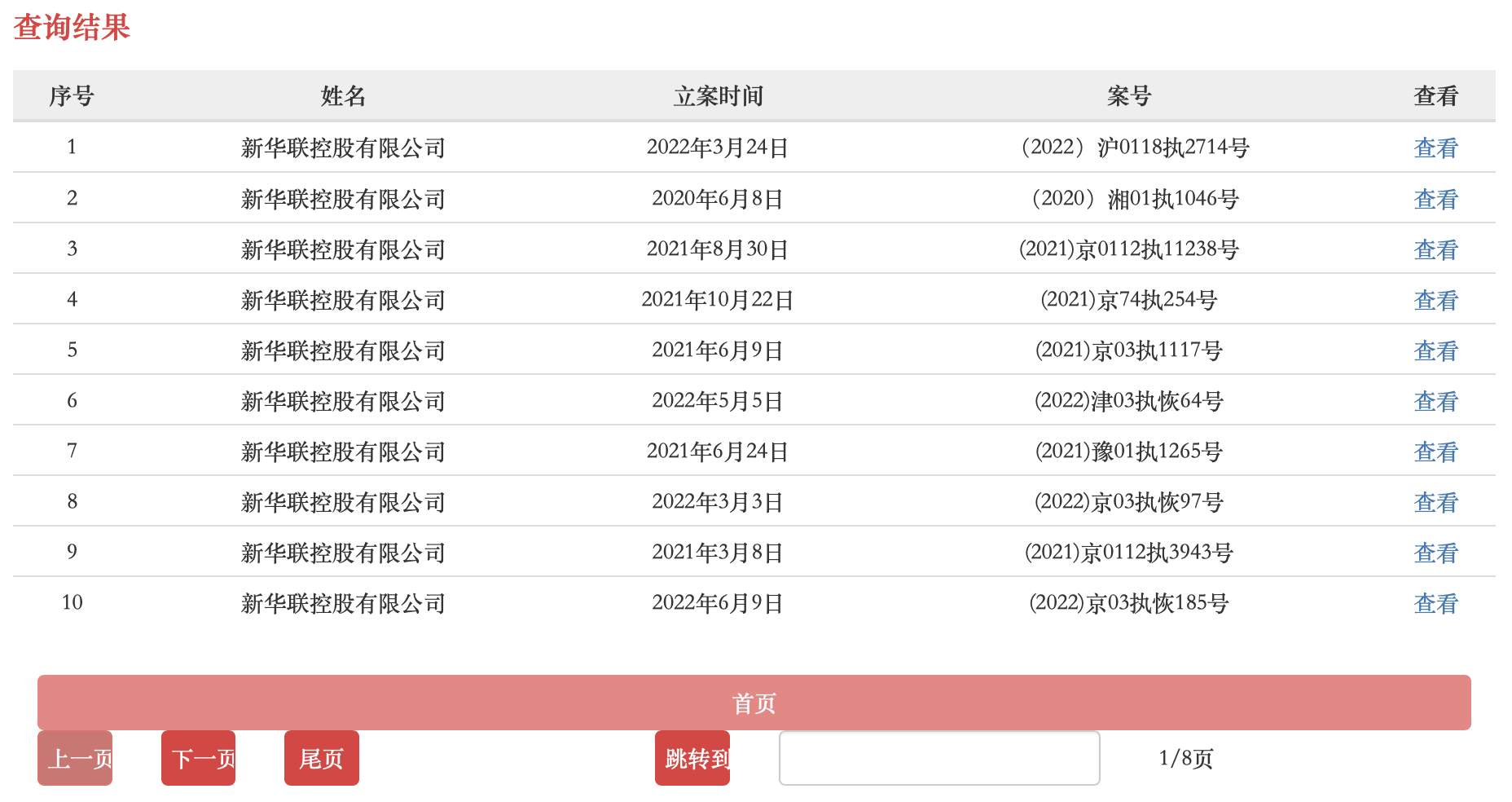Click 查看 for case 京74执254号
Screen dimensions: 1512x802
1435,300
